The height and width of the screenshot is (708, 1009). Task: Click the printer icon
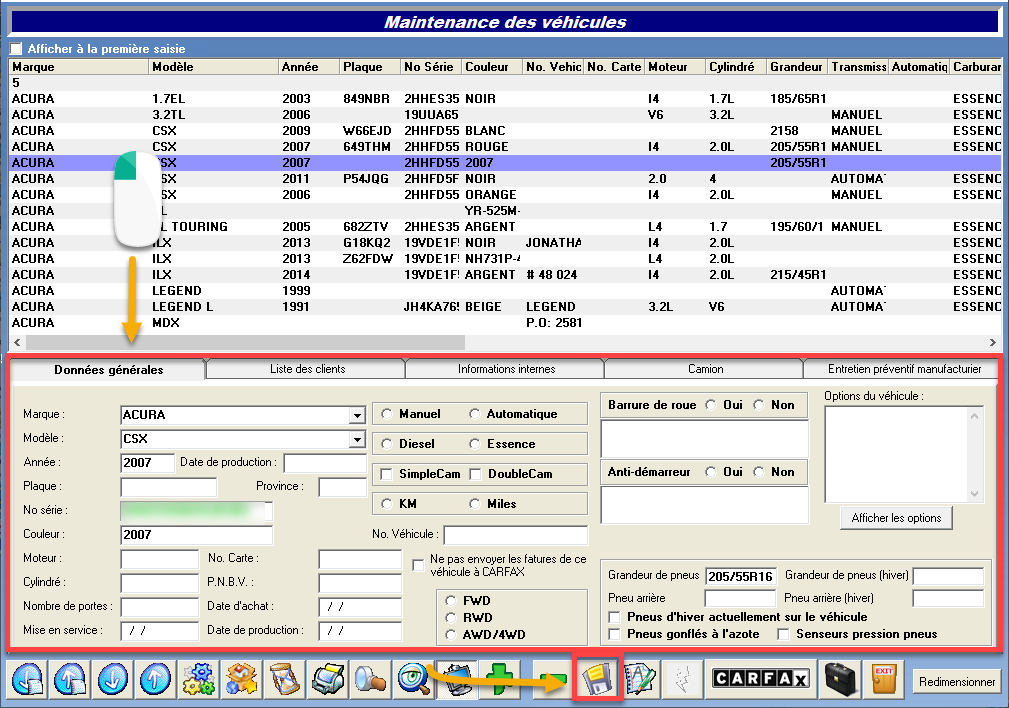[327, 679]
